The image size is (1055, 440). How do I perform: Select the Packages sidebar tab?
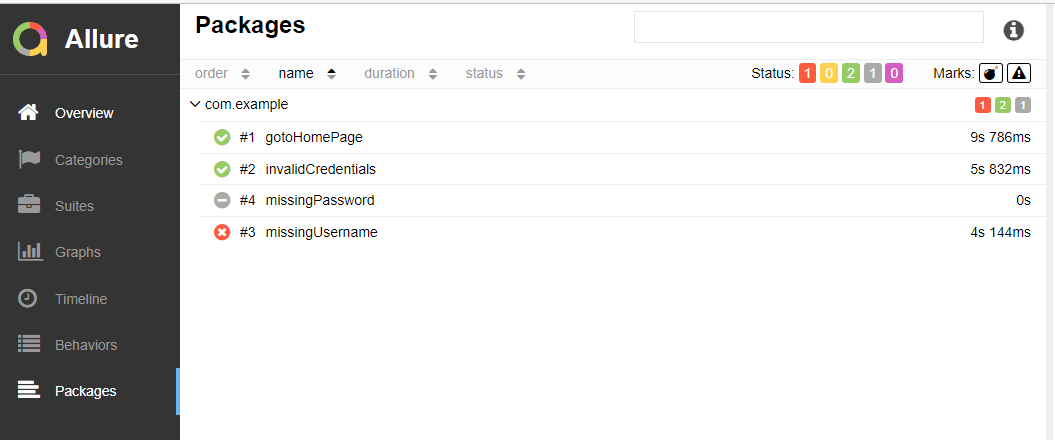[x=85, y=391]
